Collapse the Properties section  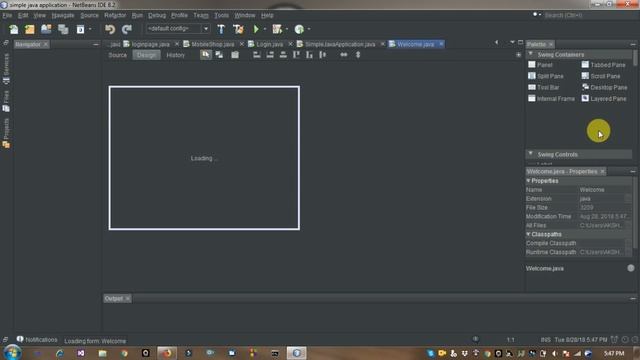point(528,180)
